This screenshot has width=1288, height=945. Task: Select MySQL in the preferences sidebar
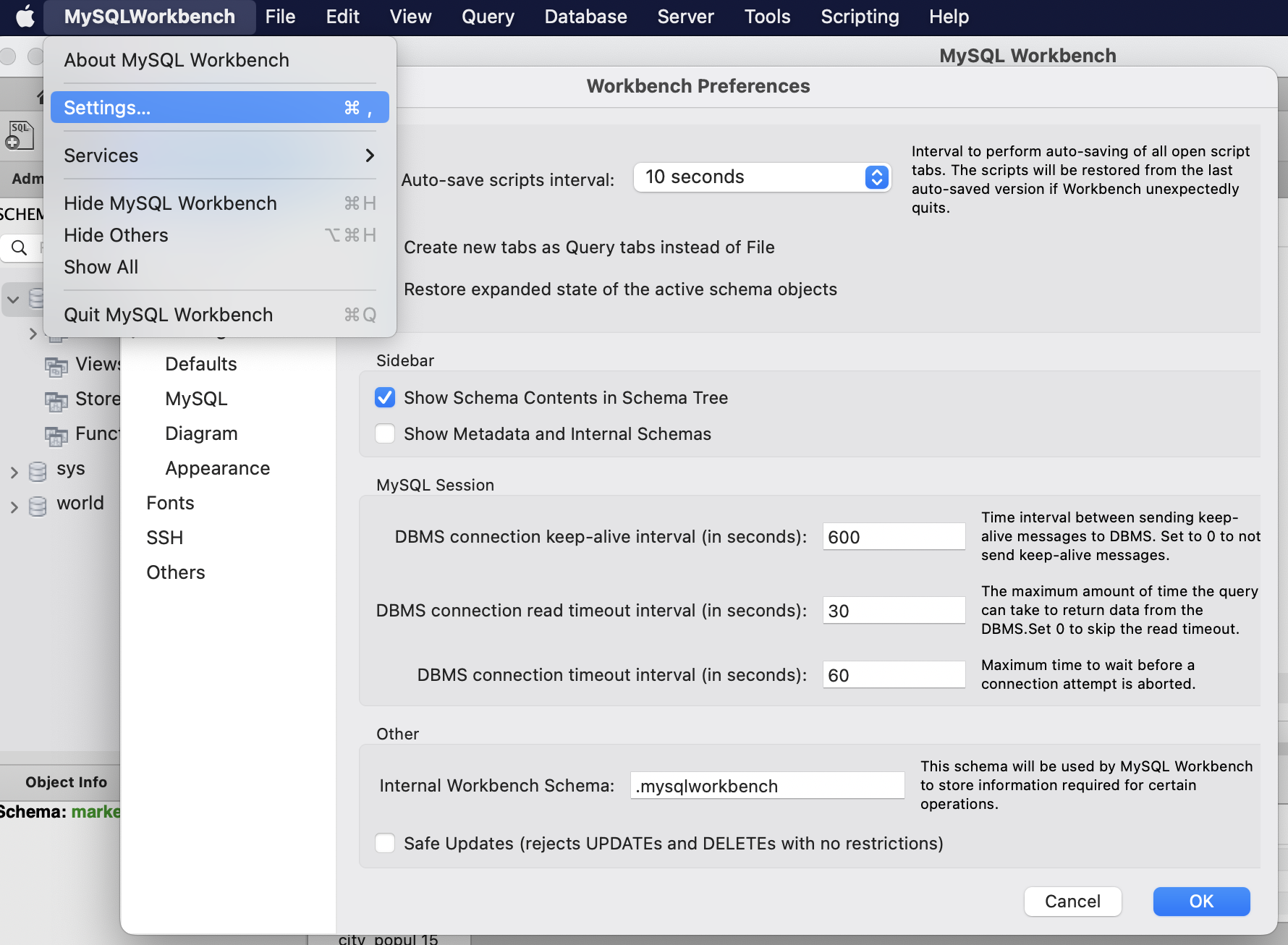(x=196, y=399)
